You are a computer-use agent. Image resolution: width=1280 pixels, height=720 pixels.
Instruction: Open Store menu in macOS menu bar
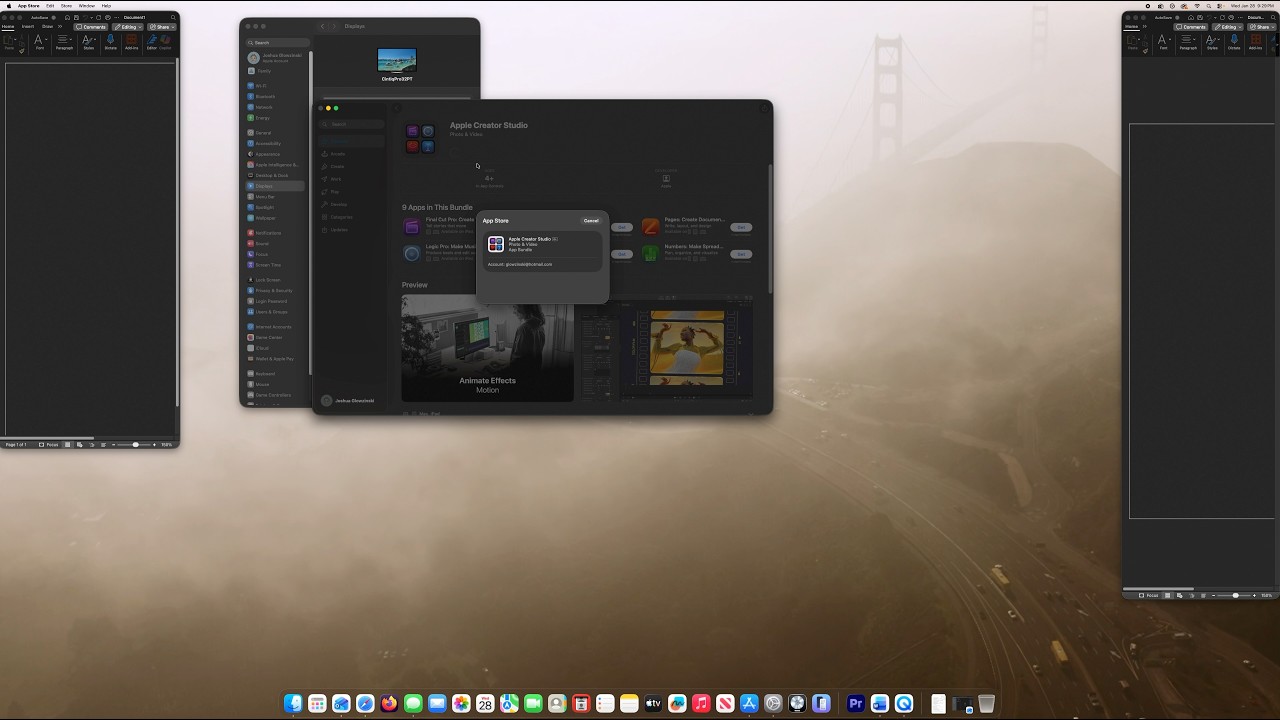(x=66, y=6)
